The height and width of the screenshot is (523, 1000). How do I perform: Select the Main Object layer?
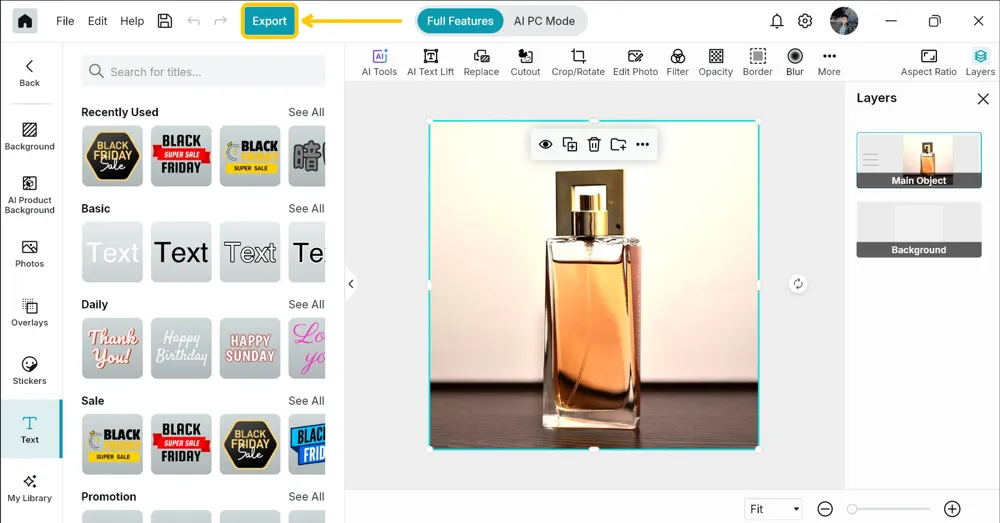tap(918, 160)
